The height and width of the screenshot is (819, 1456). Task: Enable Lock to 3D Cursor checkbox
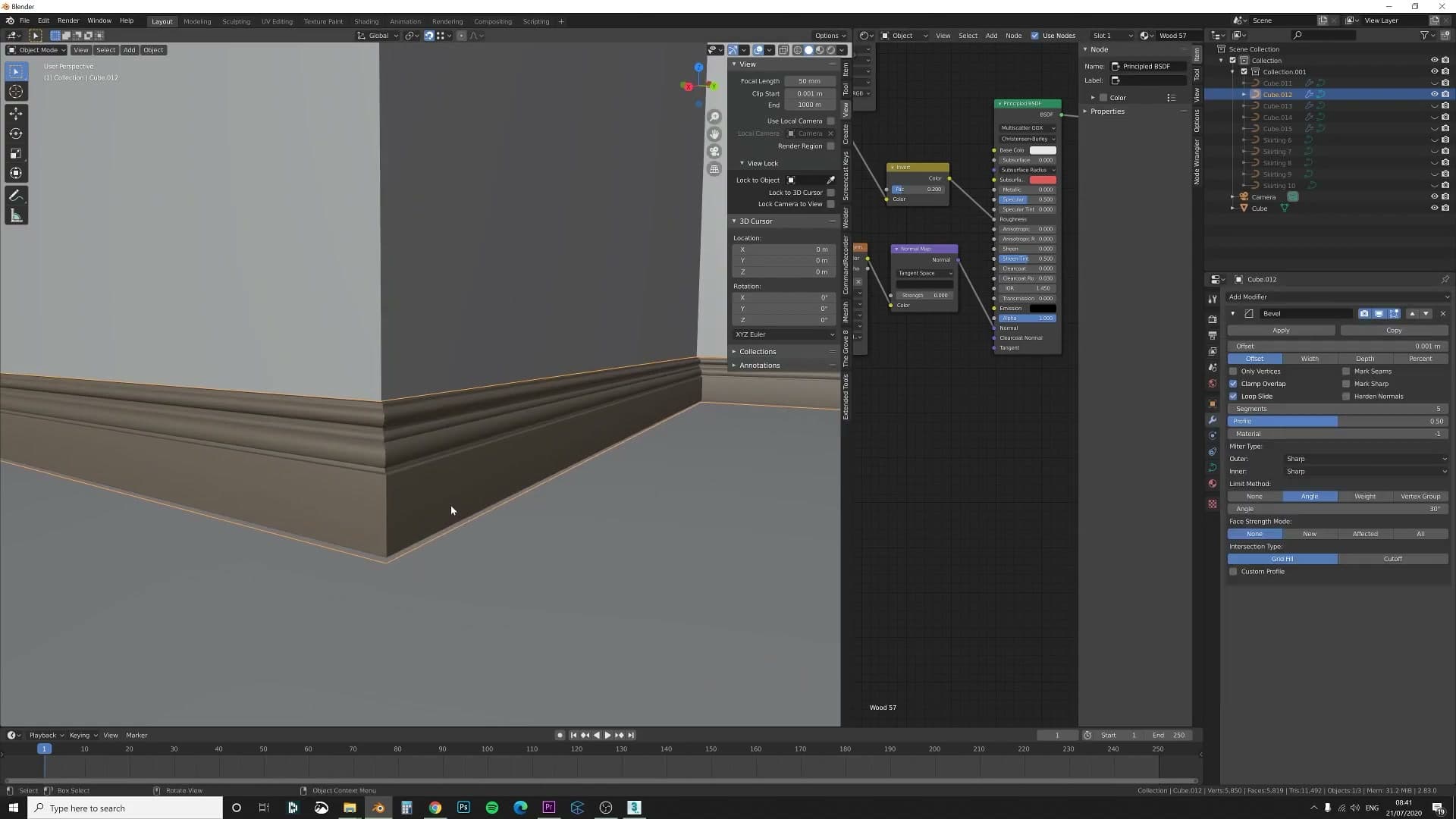(x=831, y=193)
